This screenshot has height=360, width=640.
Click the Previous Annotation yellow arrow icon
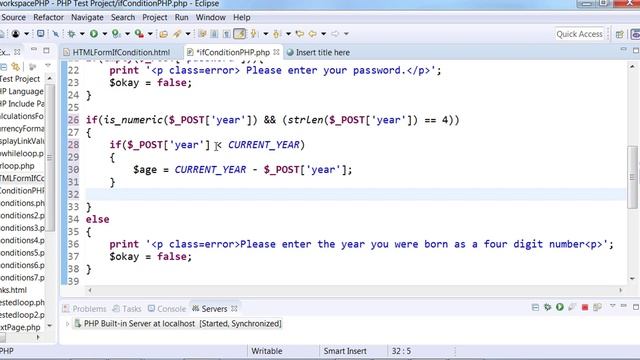(x=277, y=34)
